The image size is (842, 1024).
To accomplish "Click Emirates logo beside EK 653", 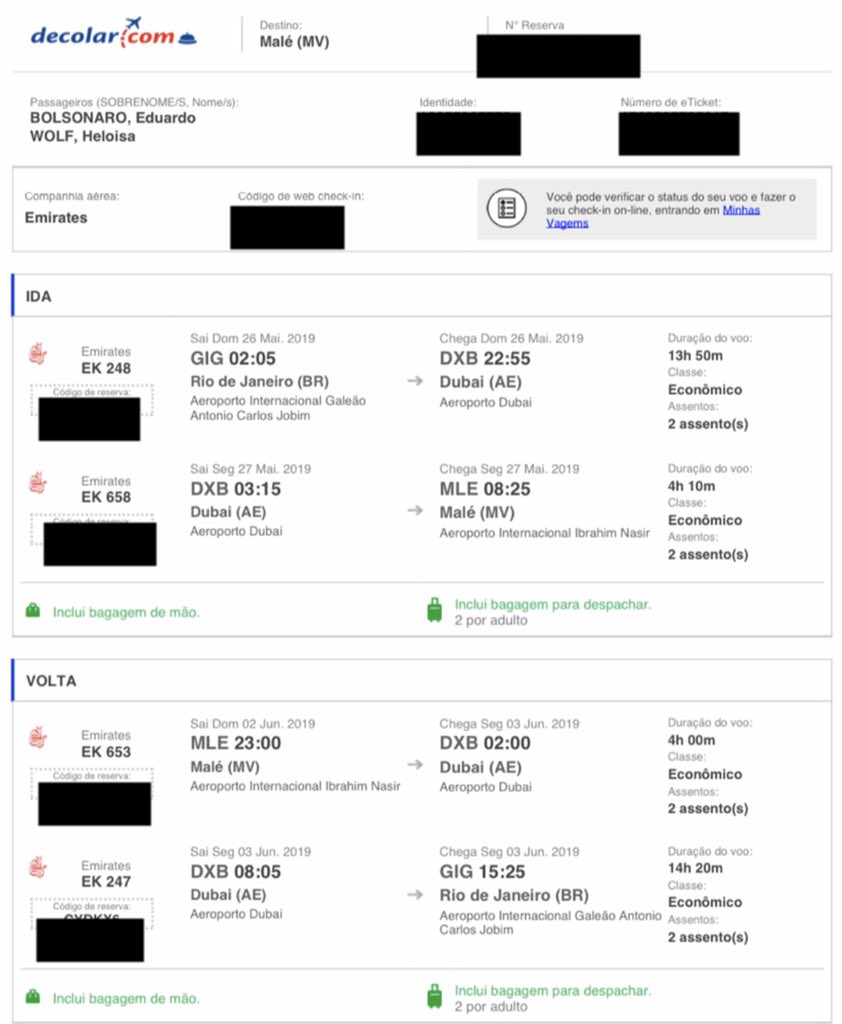I will tap(39, 737).
